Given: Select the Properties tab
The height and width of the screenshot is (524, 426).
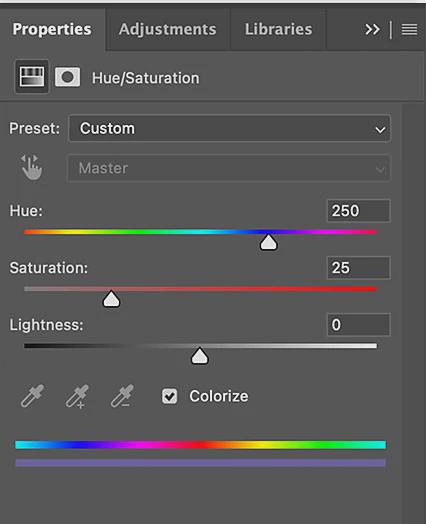Looking at the screenshot, I should 52,29.
